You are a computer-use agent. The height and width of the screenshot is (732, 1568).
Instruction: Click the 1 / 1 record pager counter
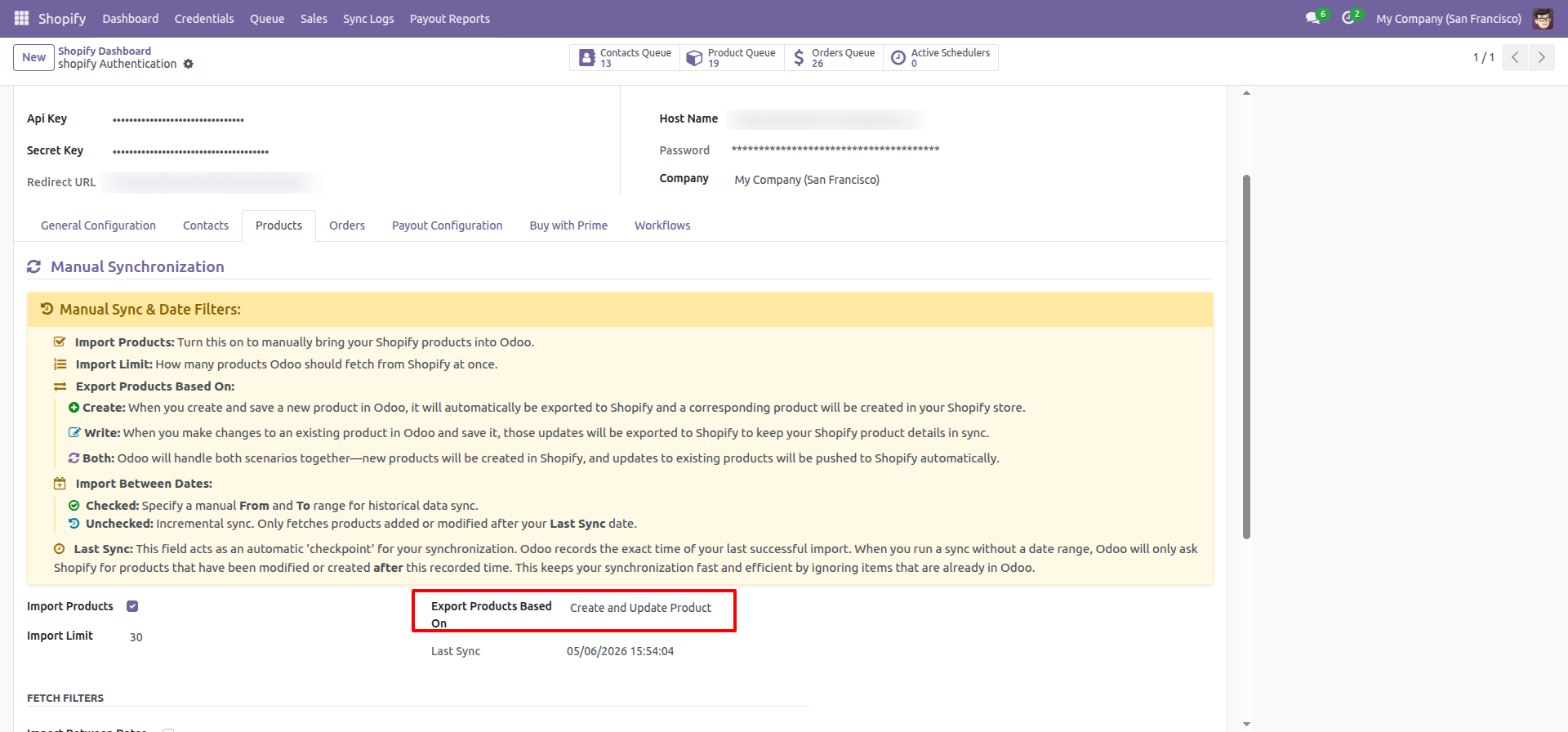click(1483, 57)
